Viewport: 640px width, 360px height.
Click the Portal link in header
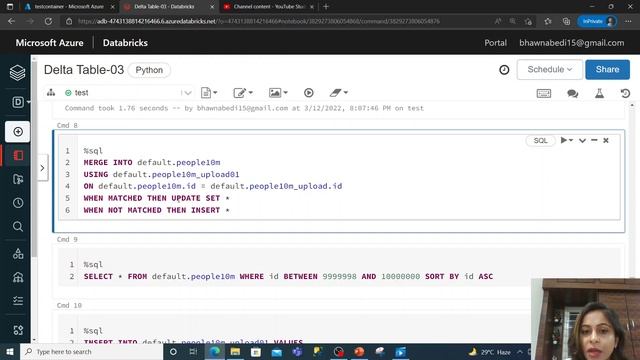pyautogui.click(x=496, y=43)
